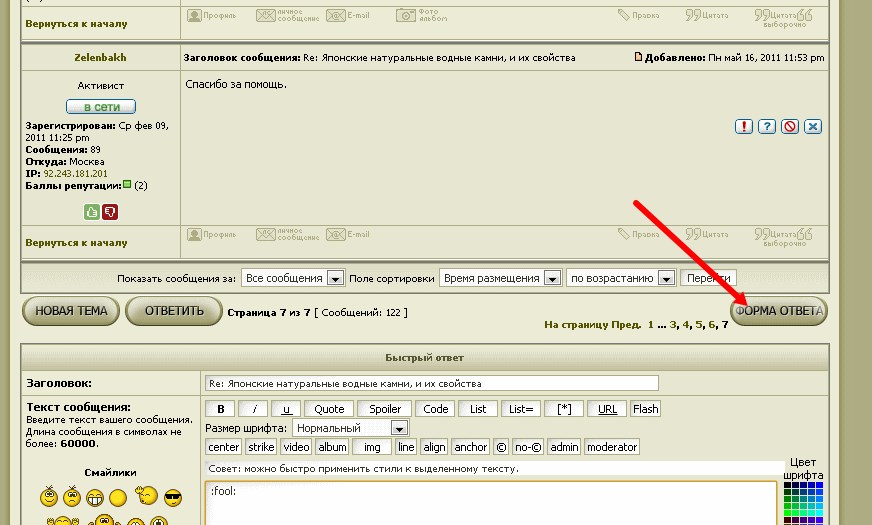This screenshot has height=525, width=872.
Task: Open the 'Все сообщения' dropdown
Action: [294, 278]
